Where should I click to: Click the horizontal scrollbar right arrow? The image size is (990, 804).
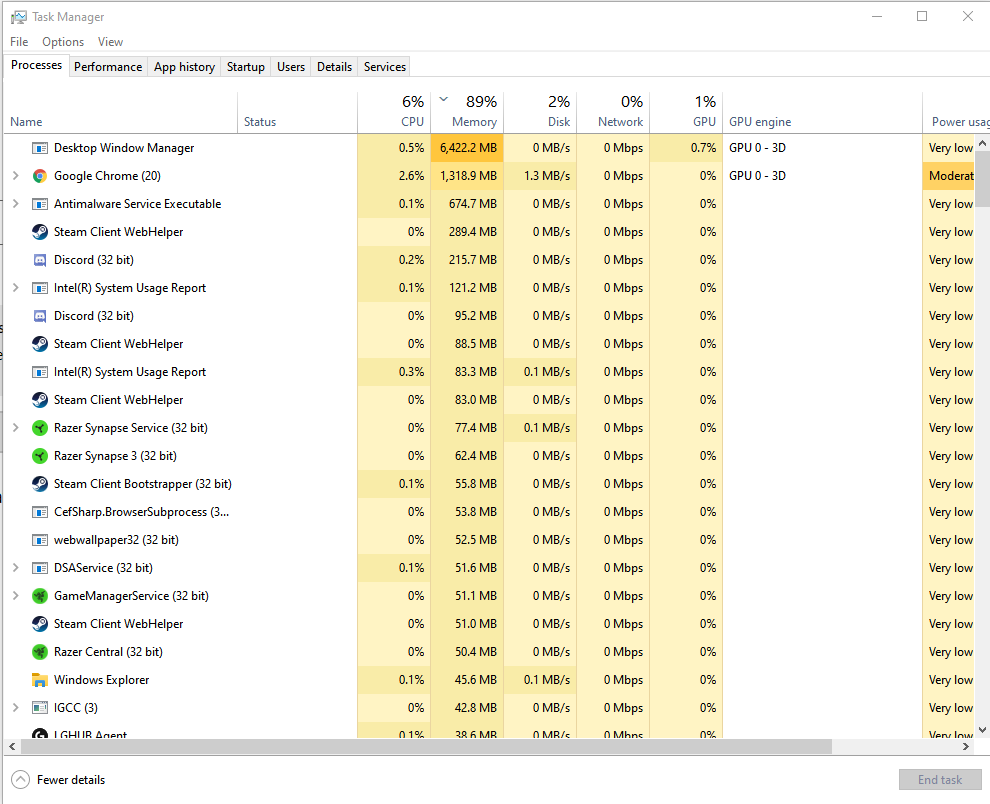coord(966,747)
